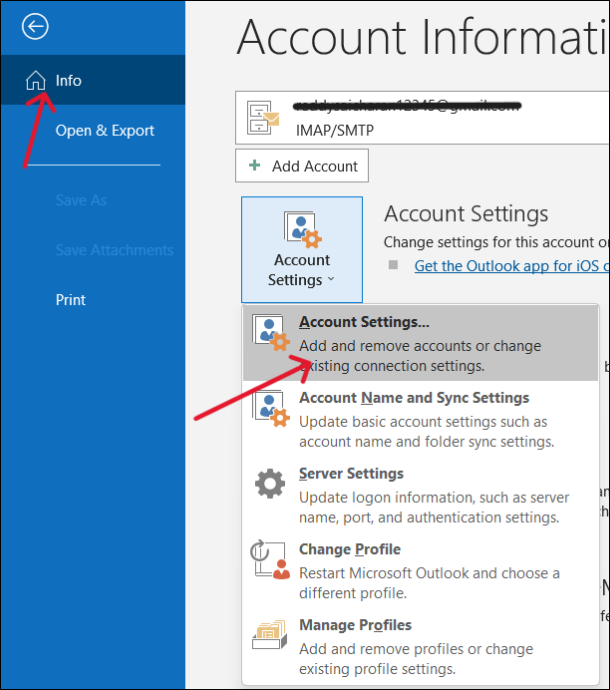Image resolution: width=610 pixels, height=690 pixels.
Task: Click the Account Settings person-gear button icon
Action: [302, 229]
